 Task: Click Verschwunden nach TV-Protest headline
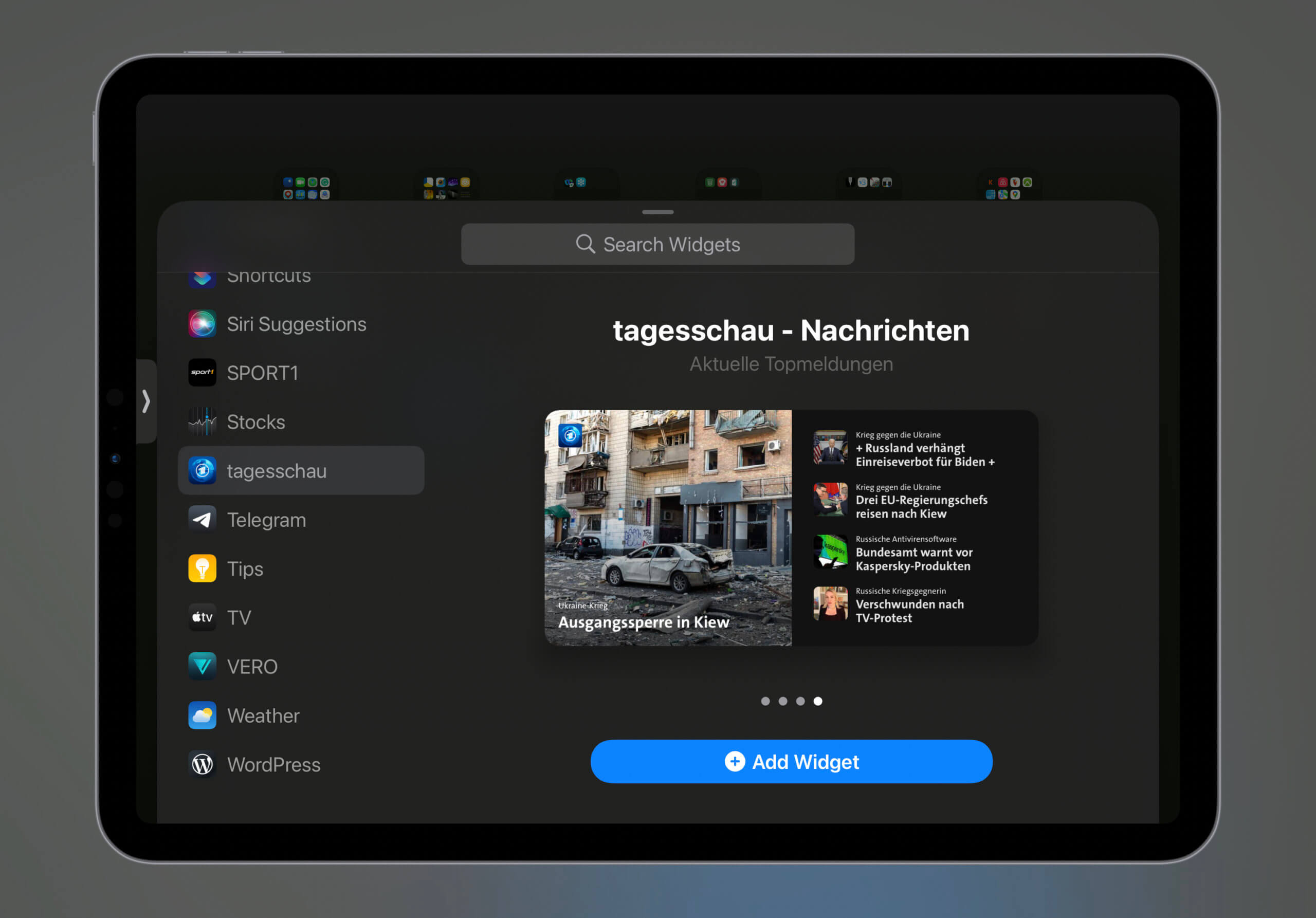tap(909, 611)
